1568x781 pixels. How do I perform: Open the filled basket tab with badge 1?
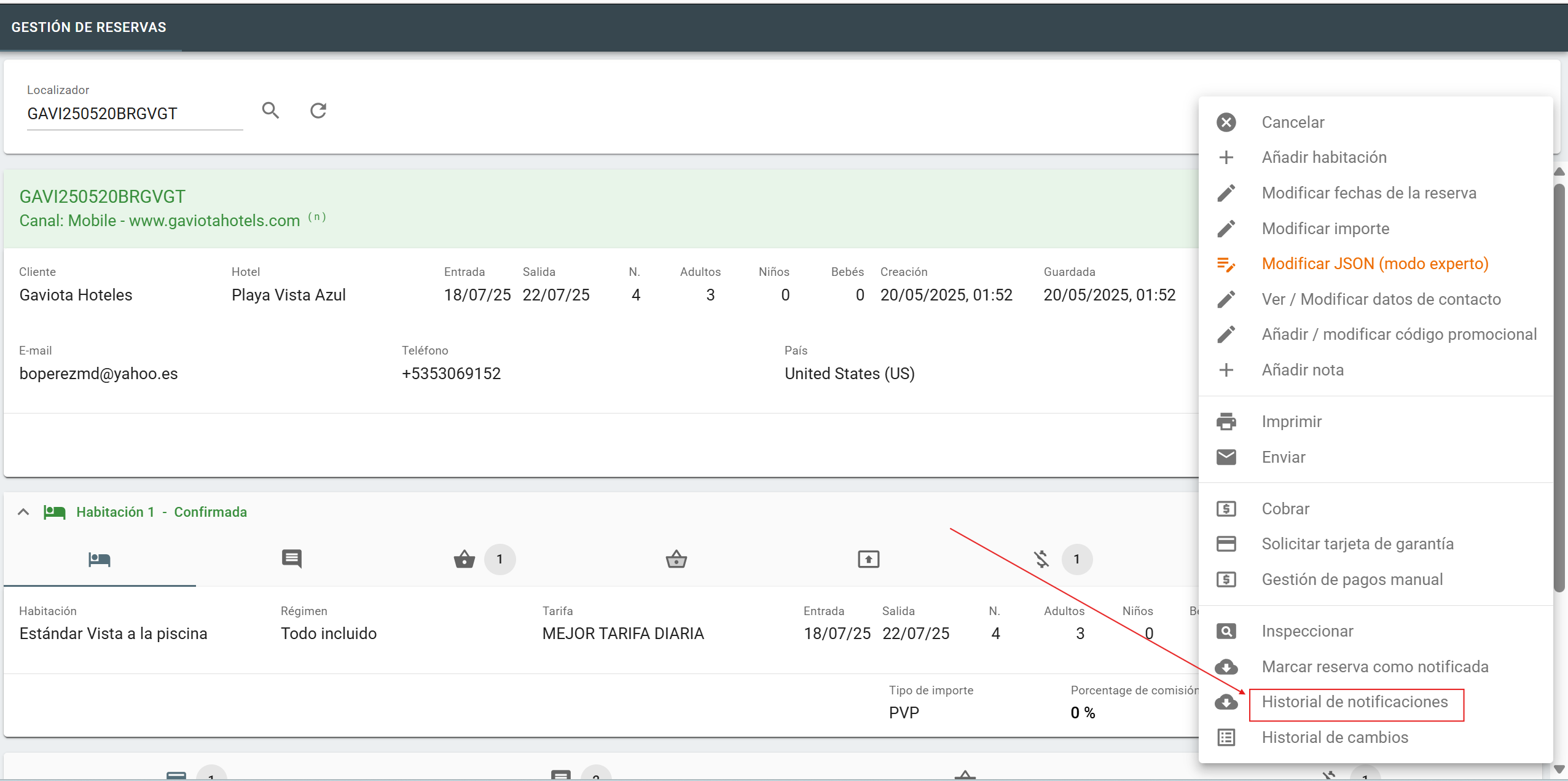465,559
